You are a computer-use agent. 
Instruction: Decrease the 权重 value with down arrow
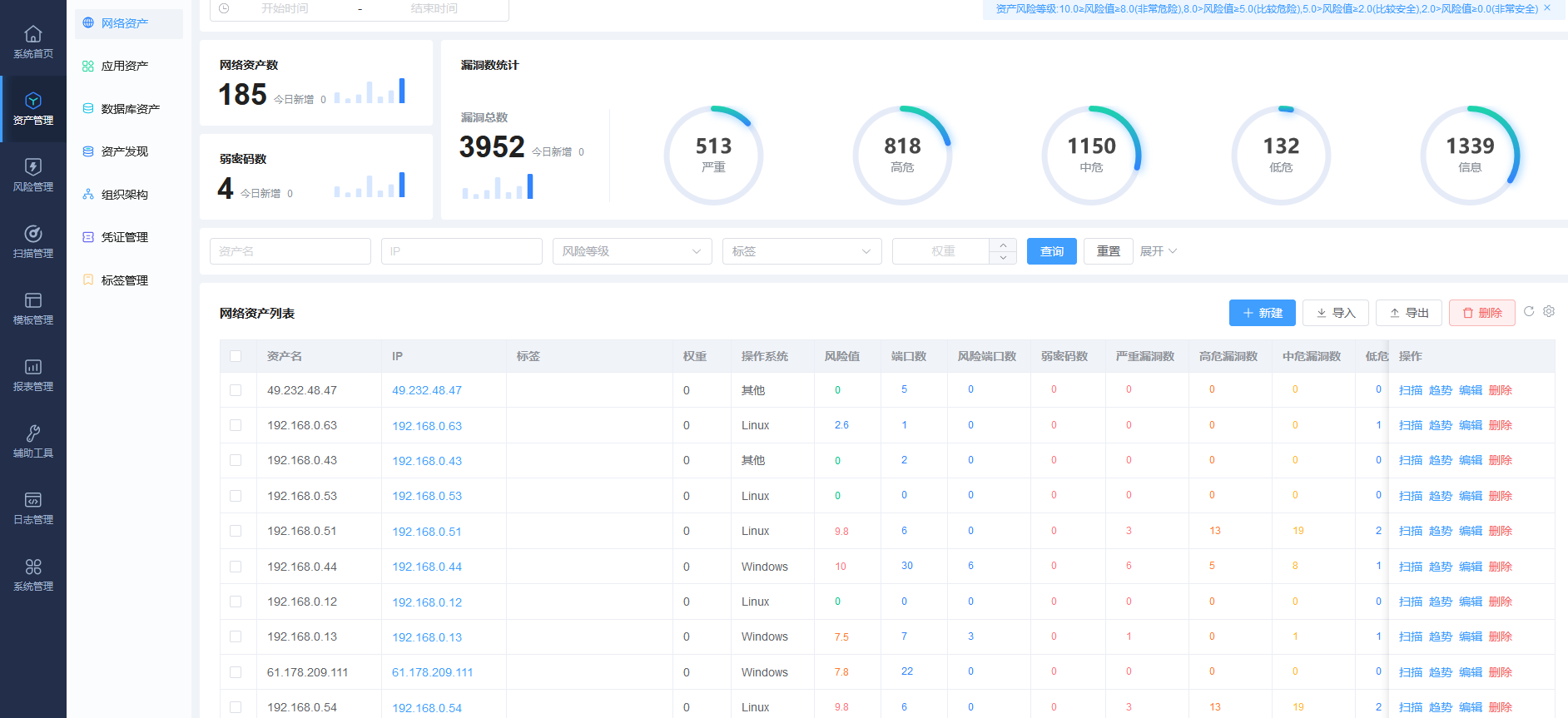(1003, 258)
